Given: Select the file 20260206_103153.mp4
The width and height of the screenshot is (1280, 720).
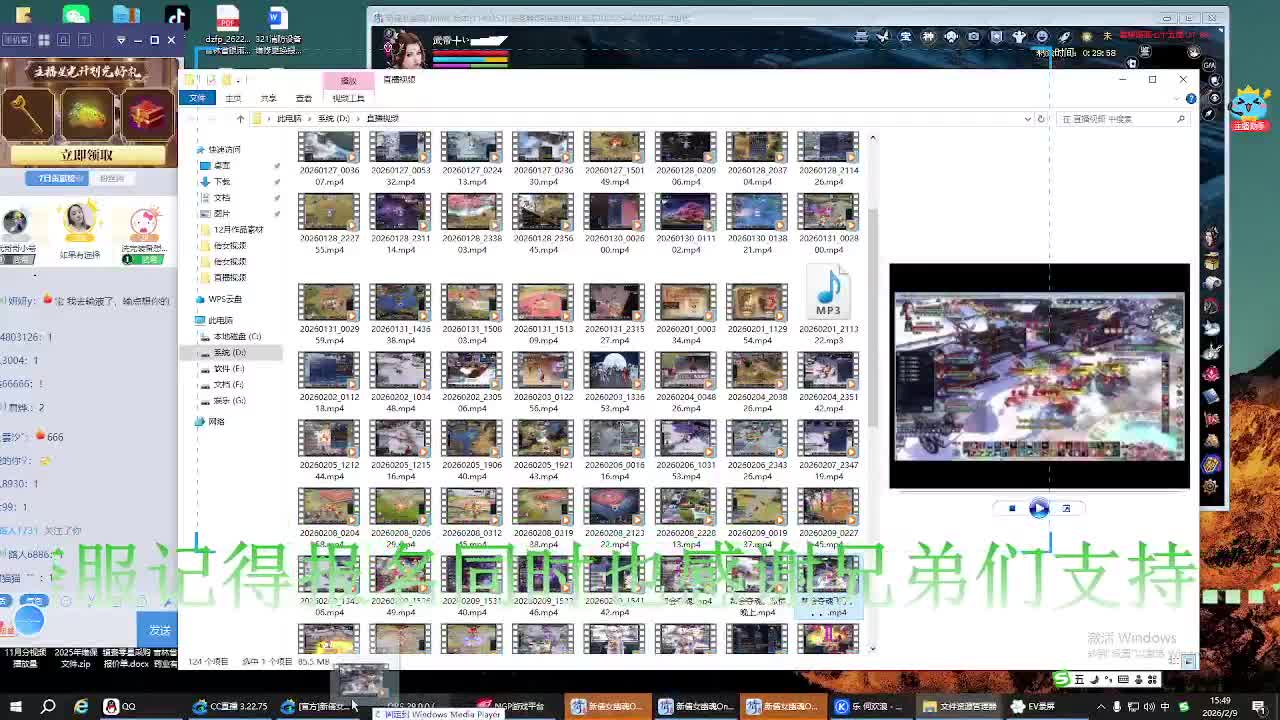Looking at the screenshot, I should [685, 452].
